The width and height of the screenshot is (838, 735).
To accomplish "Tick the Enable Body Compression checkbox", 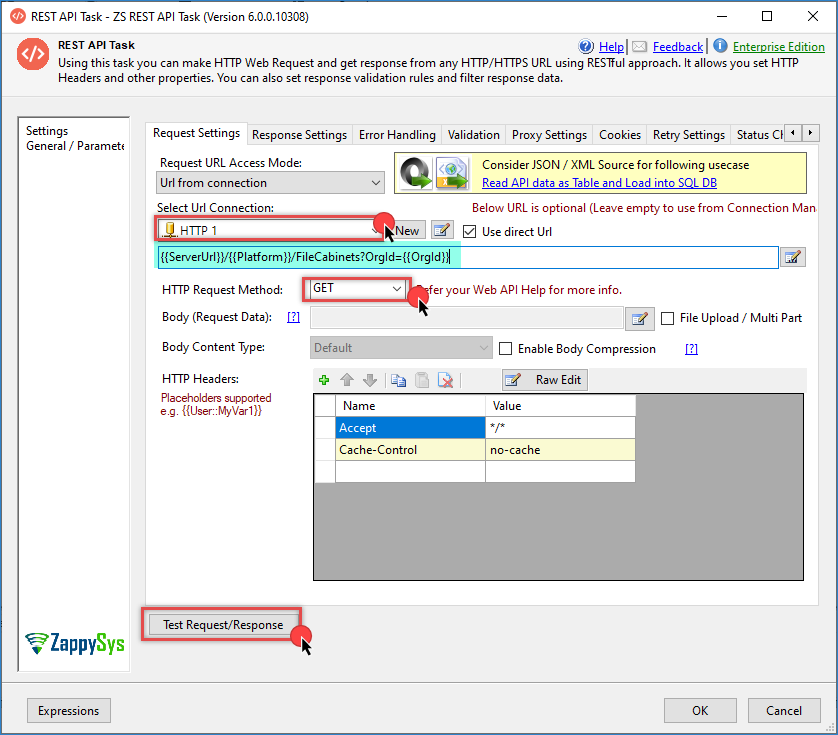I will tap(506, 349).
